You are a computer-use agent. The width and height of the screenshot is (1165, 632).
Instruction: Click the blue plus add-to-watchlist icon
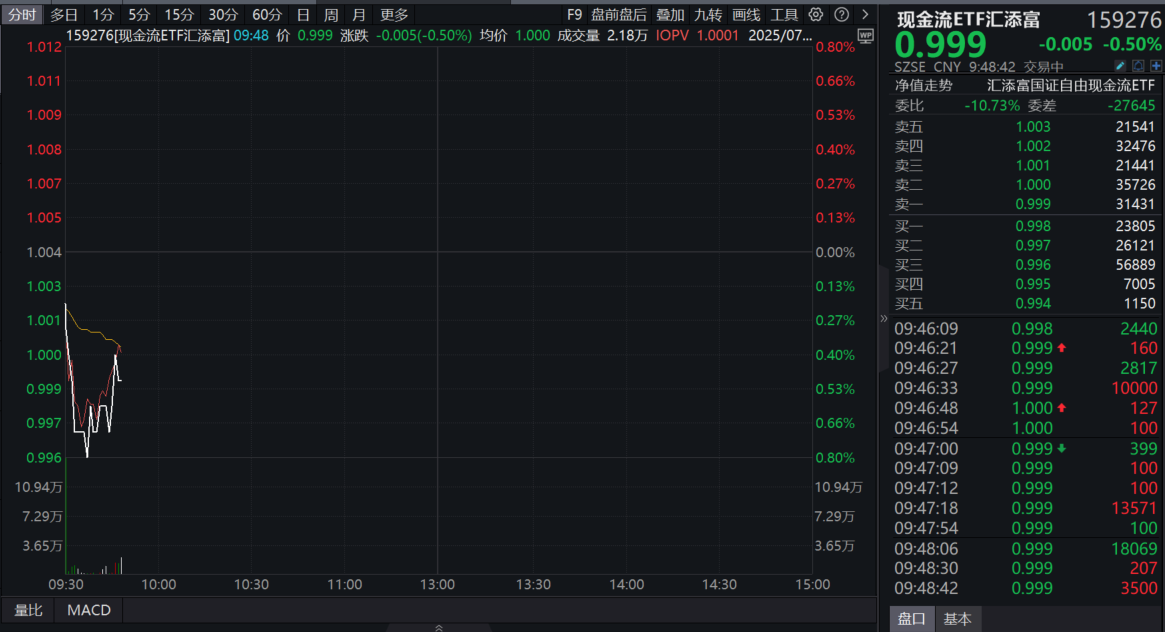pyautogui.click(x=1155, y=66)
